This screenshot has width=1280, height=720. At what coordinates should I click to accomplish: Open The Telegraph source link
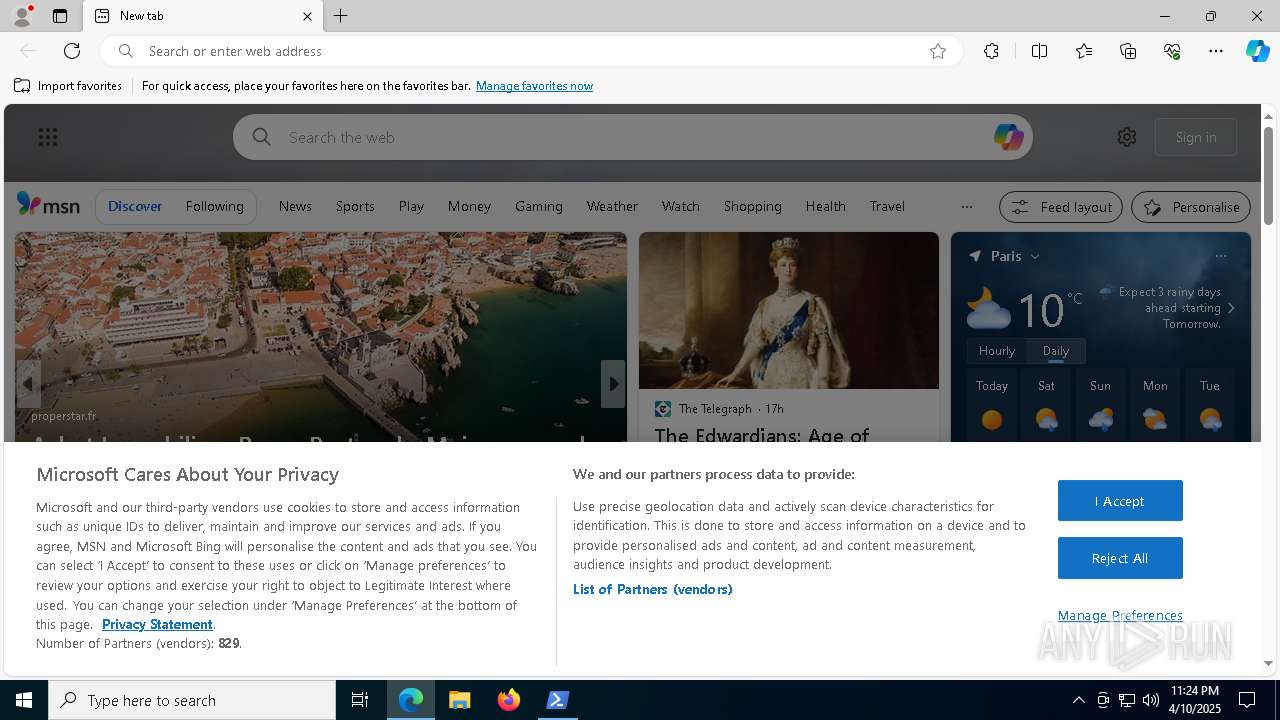pos(715,409)
